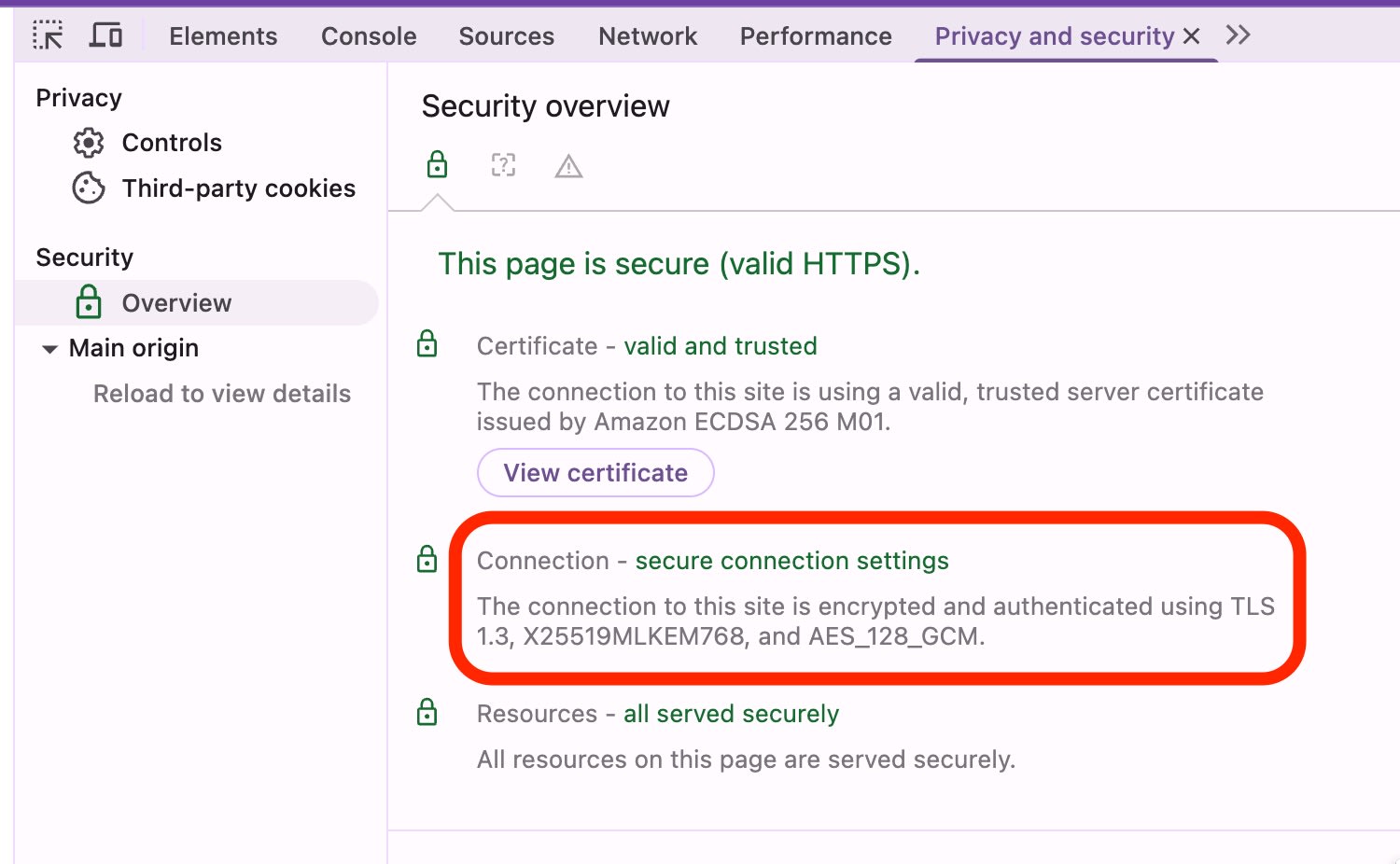The width and height of the screenshot is (1400, 864).
Task: Switch to the Elements panel
Action: click(222, 35)
